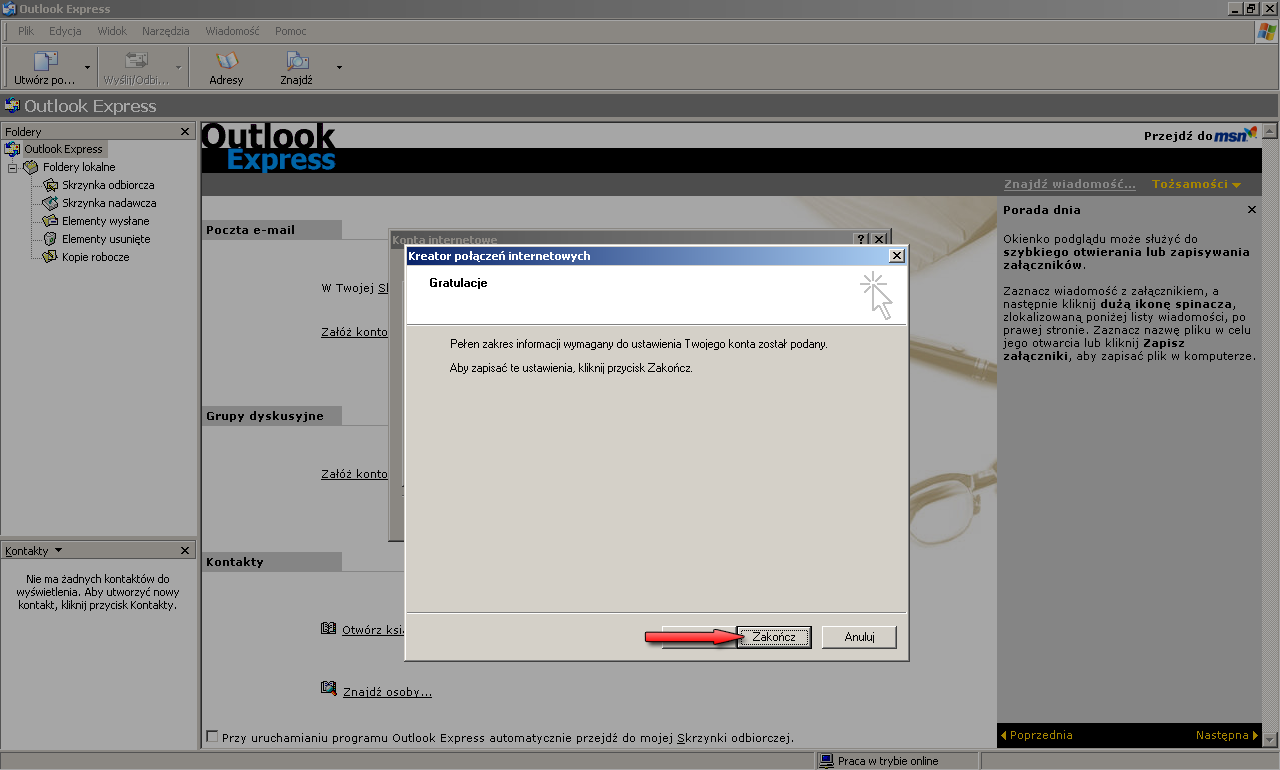Screen dimensions: 1280x770
Task: Click the Znajdź osoby link
Action: 387,691
